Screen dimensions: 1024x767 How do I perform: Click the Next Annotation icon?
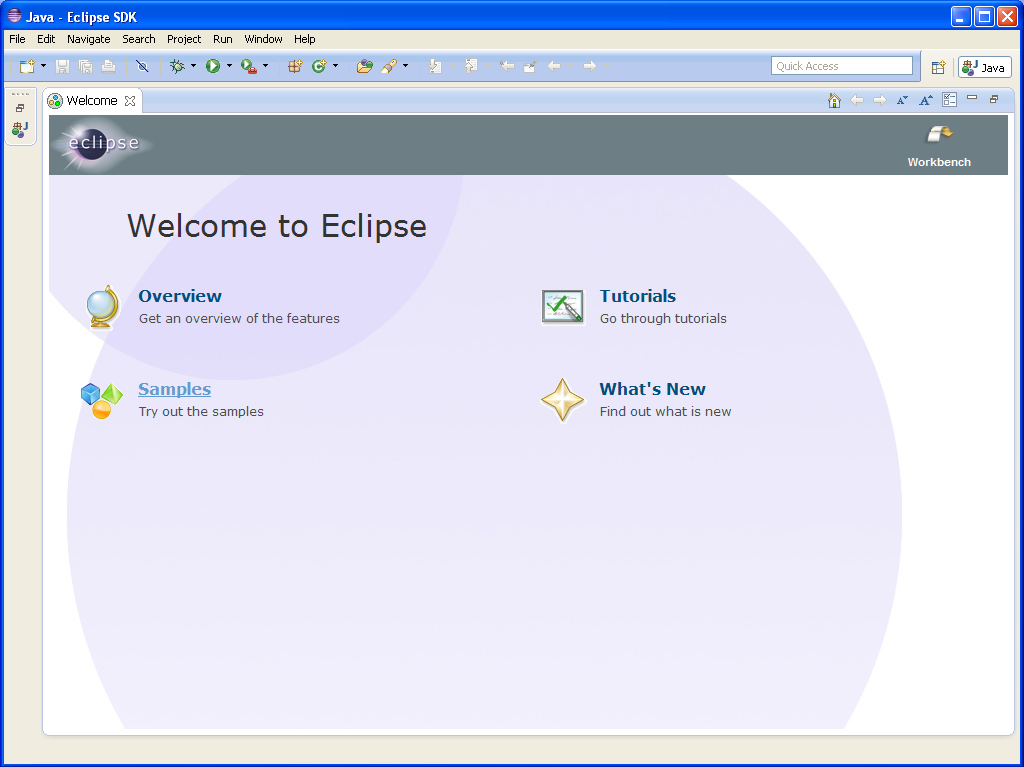click(435, 66)
